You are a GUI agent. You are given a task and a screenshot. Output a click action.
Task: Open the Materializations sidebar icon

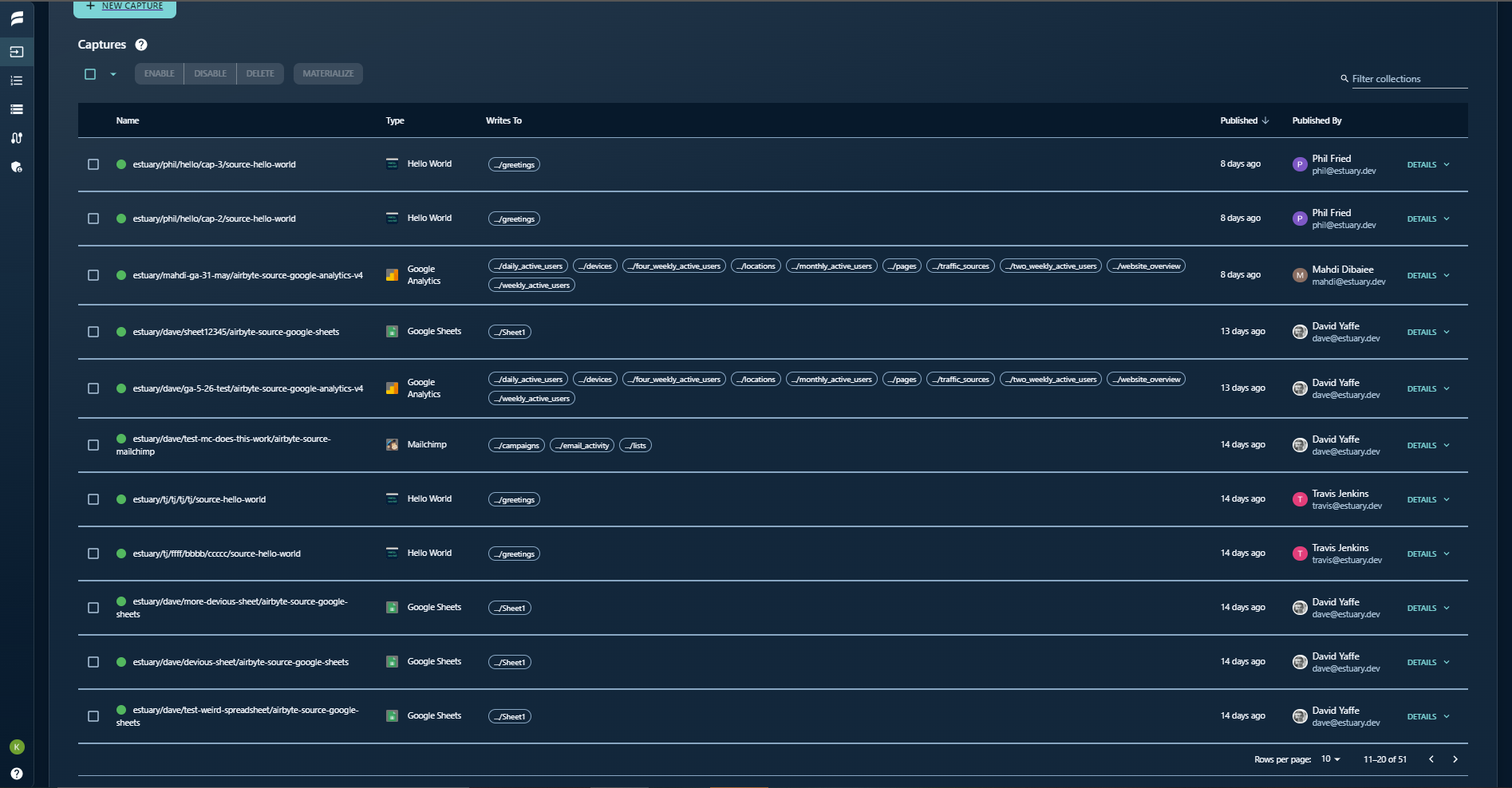(x=17, y=109)
